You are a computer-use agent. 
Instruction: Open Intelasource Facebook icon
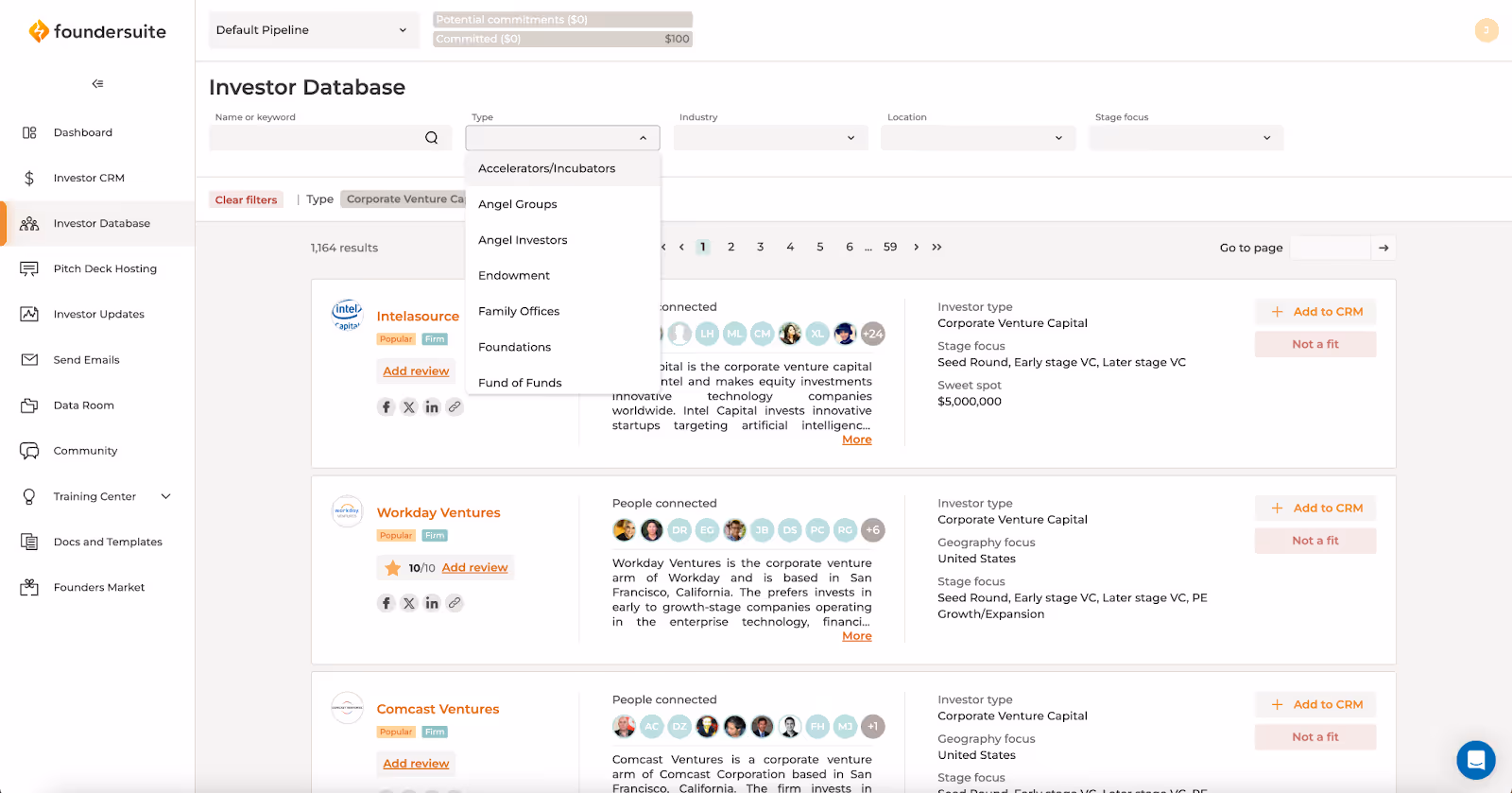click(386, 407)
